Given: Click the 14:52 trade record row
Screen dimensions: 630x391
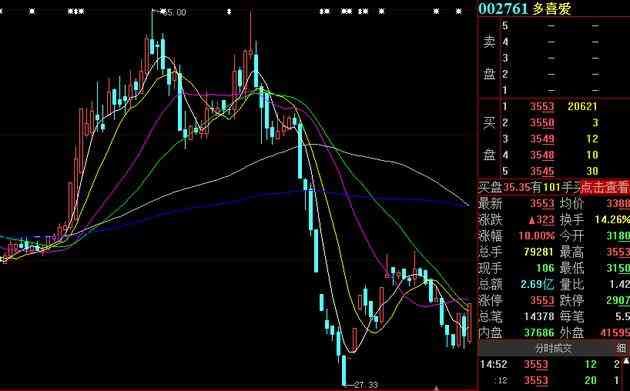Looking at the screenshot, I should 554,364.
